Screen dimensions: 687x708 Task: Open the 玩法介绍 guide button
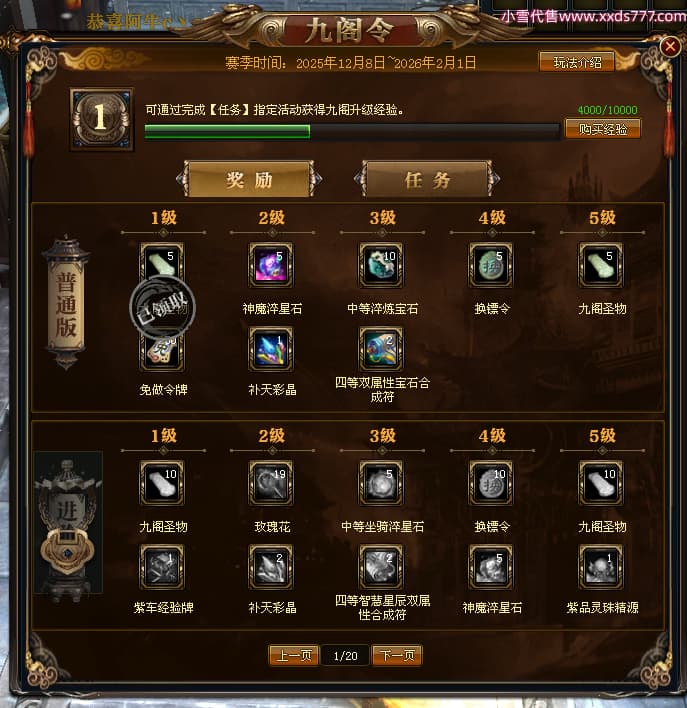[577, 62]
